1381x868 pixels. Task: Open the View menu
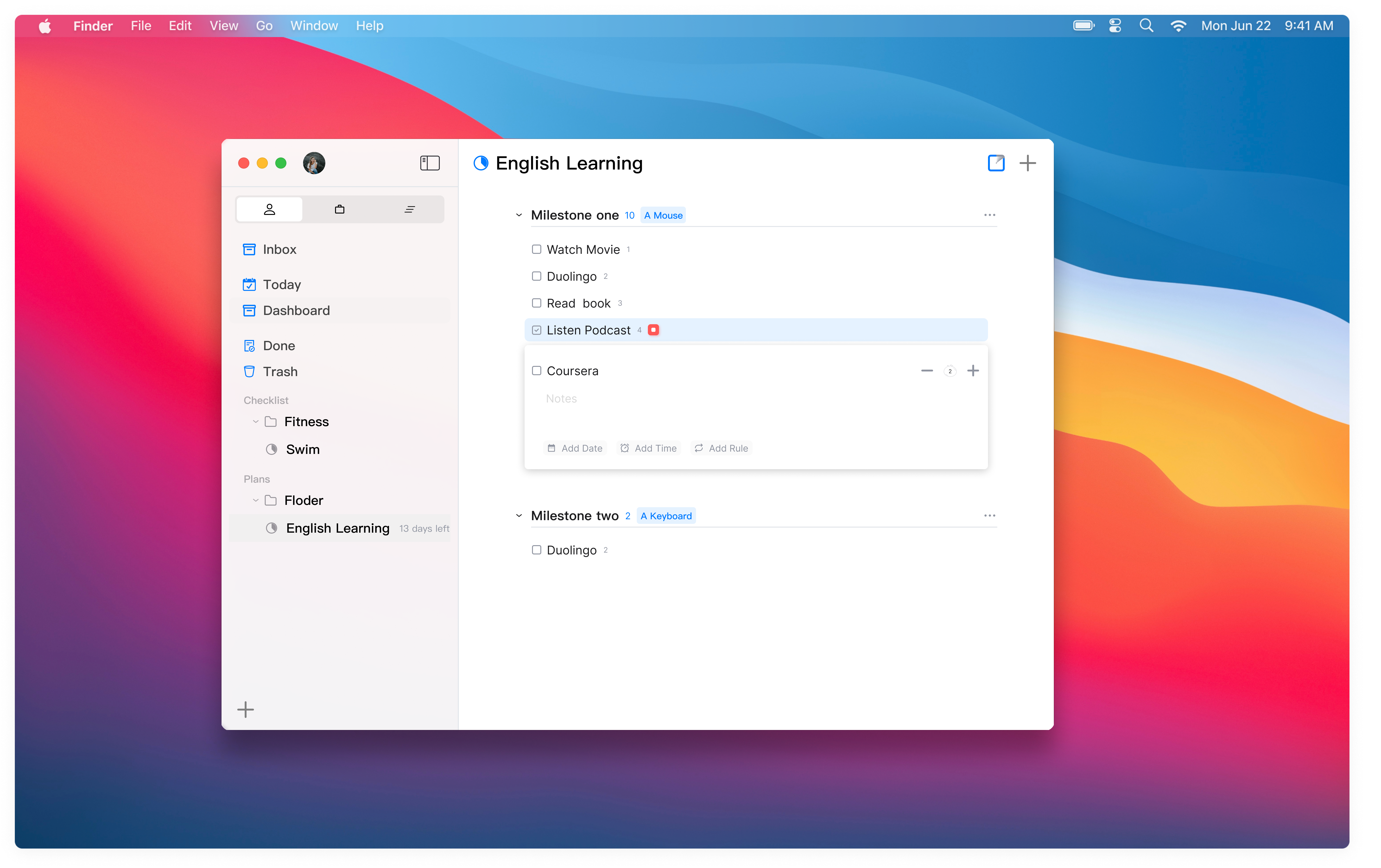click(x=224, y=26)
